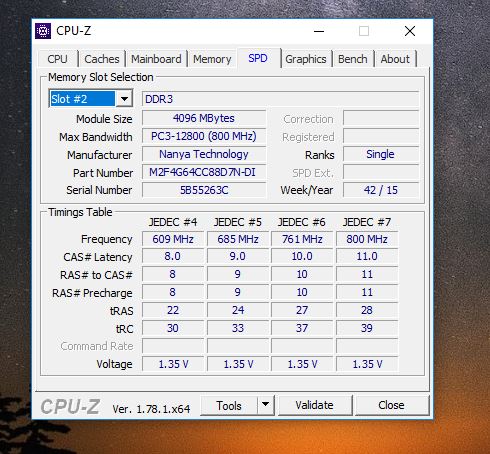Click Part Number value M2F4G64CC88D7N-DI
Screen dimensions: 490x454
[x=204, y=172]
